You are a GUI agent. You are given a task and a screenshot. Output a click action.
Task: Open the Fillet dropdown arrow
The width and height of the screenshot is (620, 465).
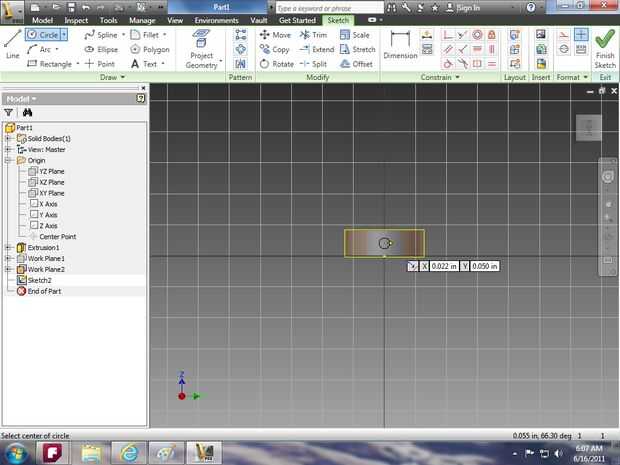pos(164,35)
